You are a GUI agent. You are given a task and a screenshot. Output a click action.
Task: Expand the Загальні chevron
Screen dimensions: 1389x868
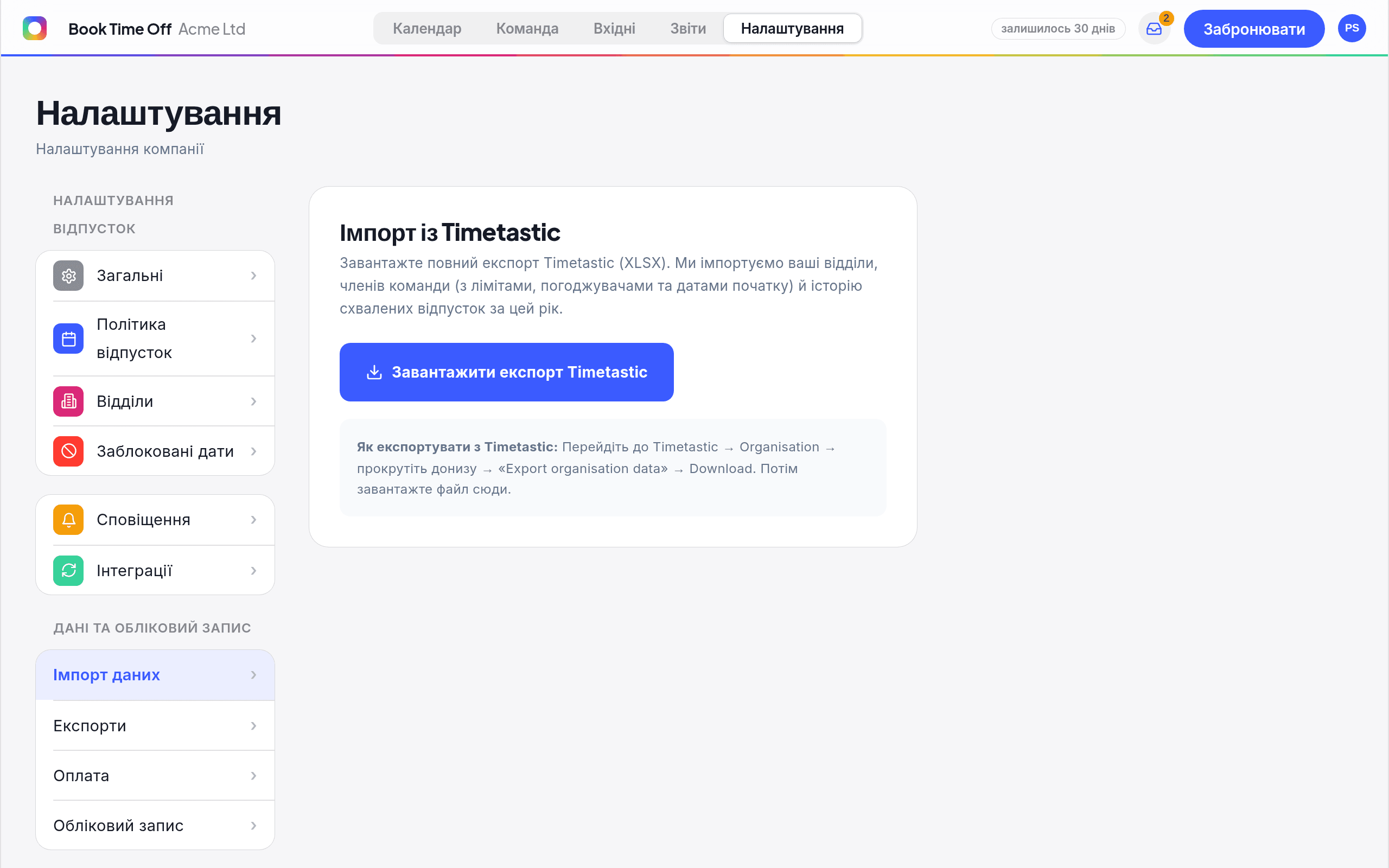tap(254, 276)
